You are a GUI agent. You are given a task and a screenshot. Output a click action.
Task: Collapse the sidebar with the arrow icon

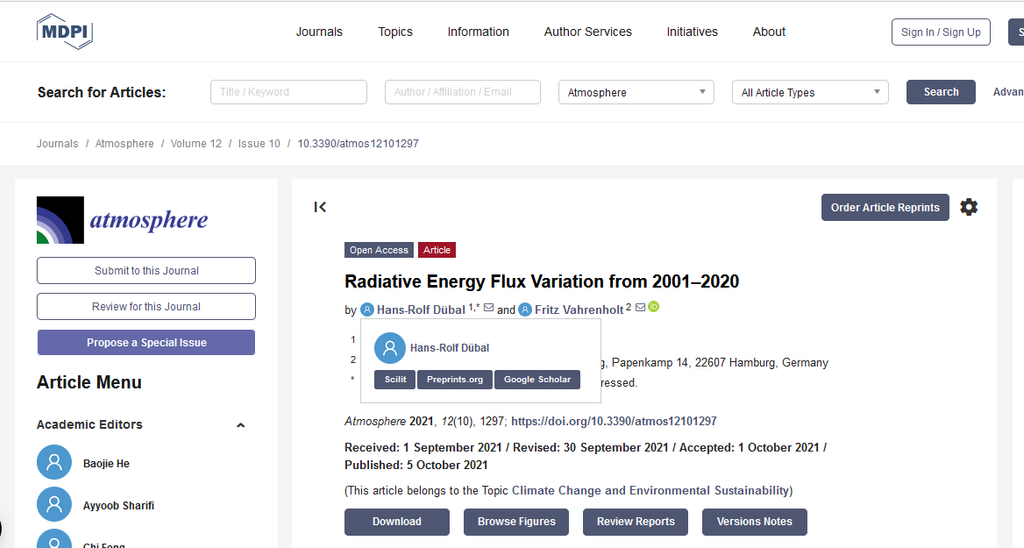[x=320, y=207]
